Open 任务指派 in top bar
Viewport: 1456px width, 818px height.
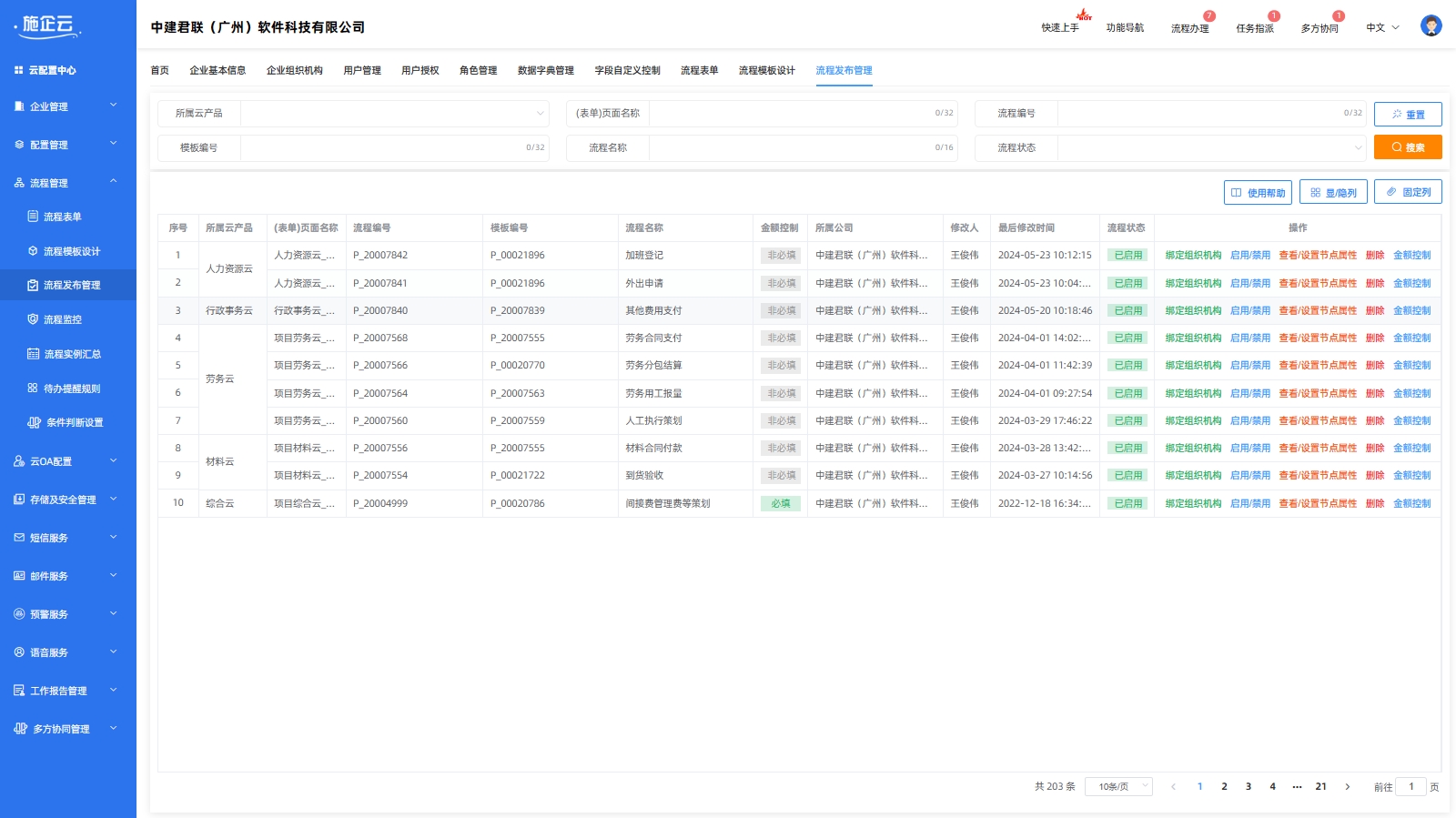tap(1254, 28)
